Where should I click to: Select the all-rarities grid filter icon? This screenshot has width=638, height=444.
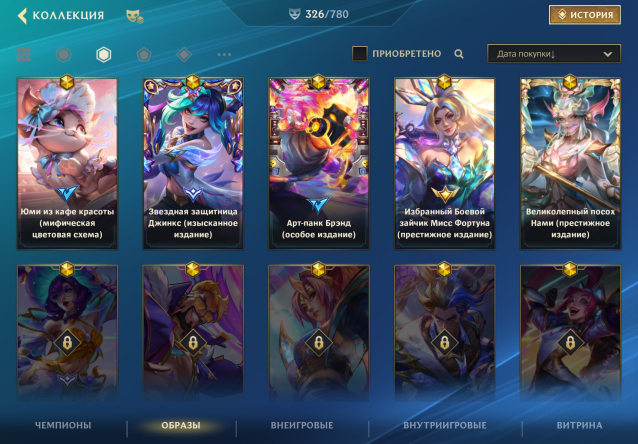24,54
